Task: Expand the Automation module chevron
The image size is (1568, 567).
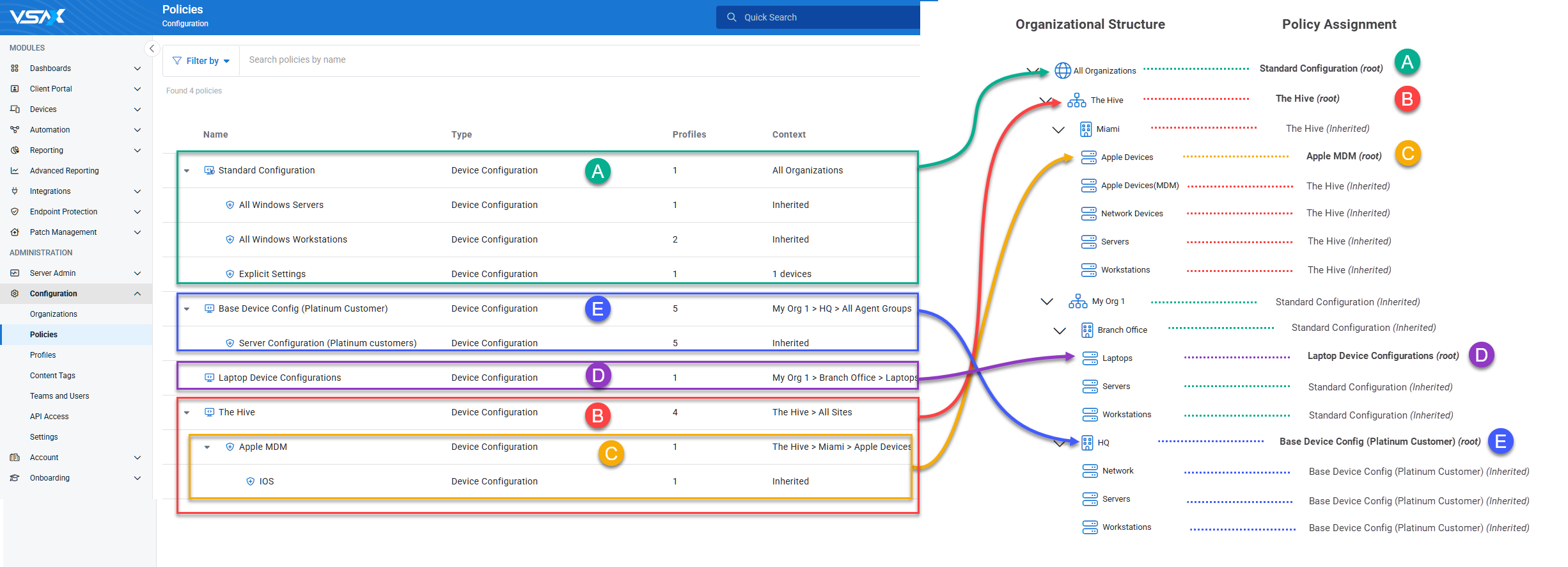Action: tap(137, 130)
